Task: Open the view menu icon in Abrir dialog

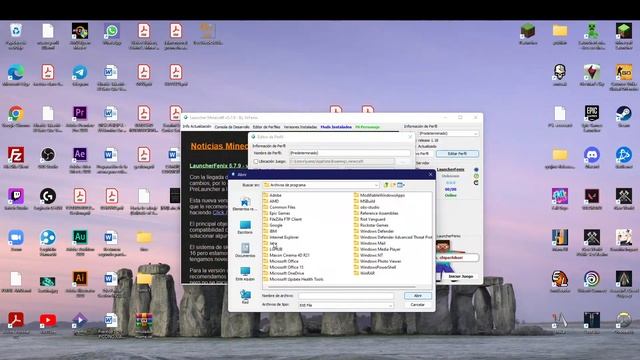Action: (x=401, y=185)
